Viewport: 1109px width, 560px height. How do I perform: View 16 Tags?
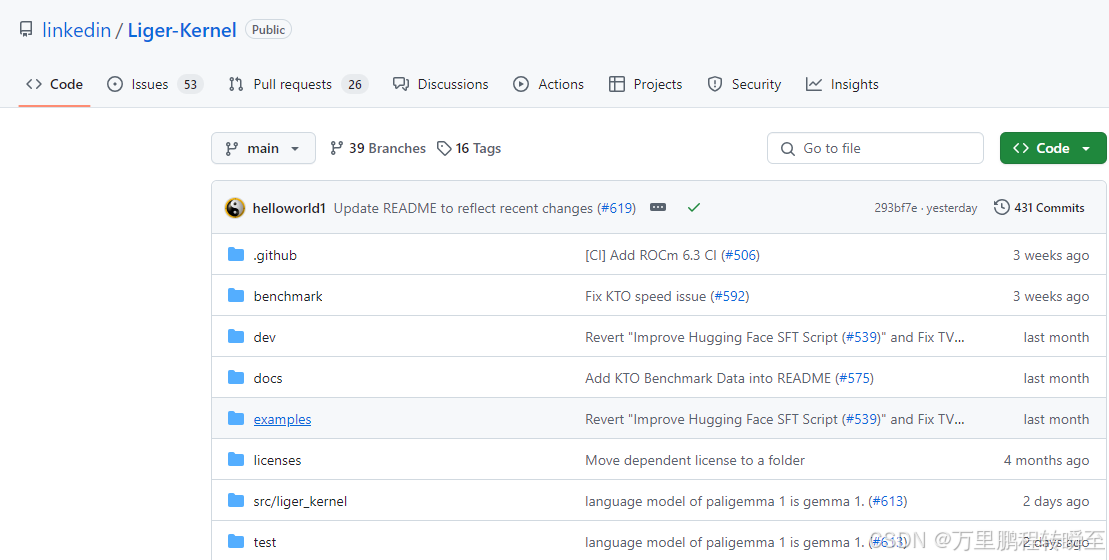[469, 148]
